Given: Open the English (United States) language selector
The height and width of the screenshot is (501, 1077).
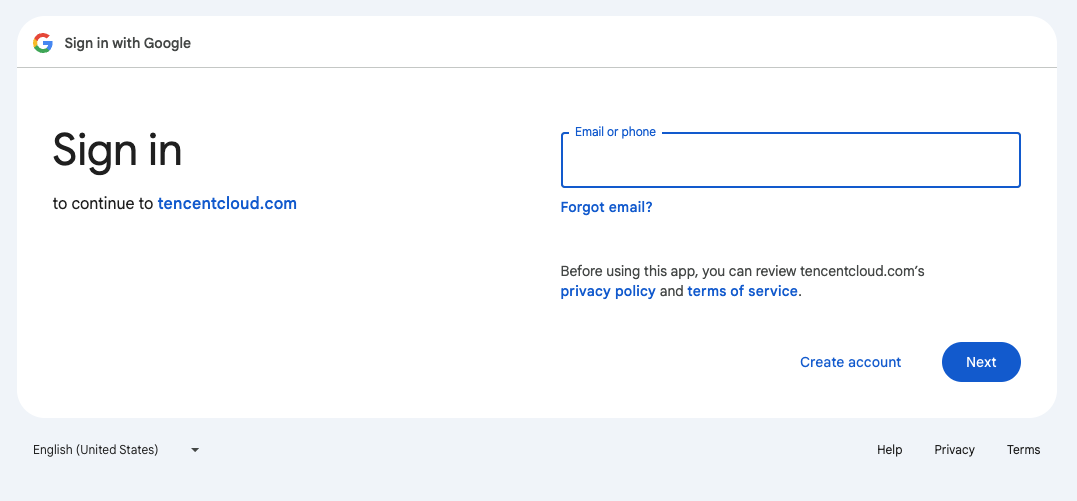Looking at the screenshot, I should 96,450.
